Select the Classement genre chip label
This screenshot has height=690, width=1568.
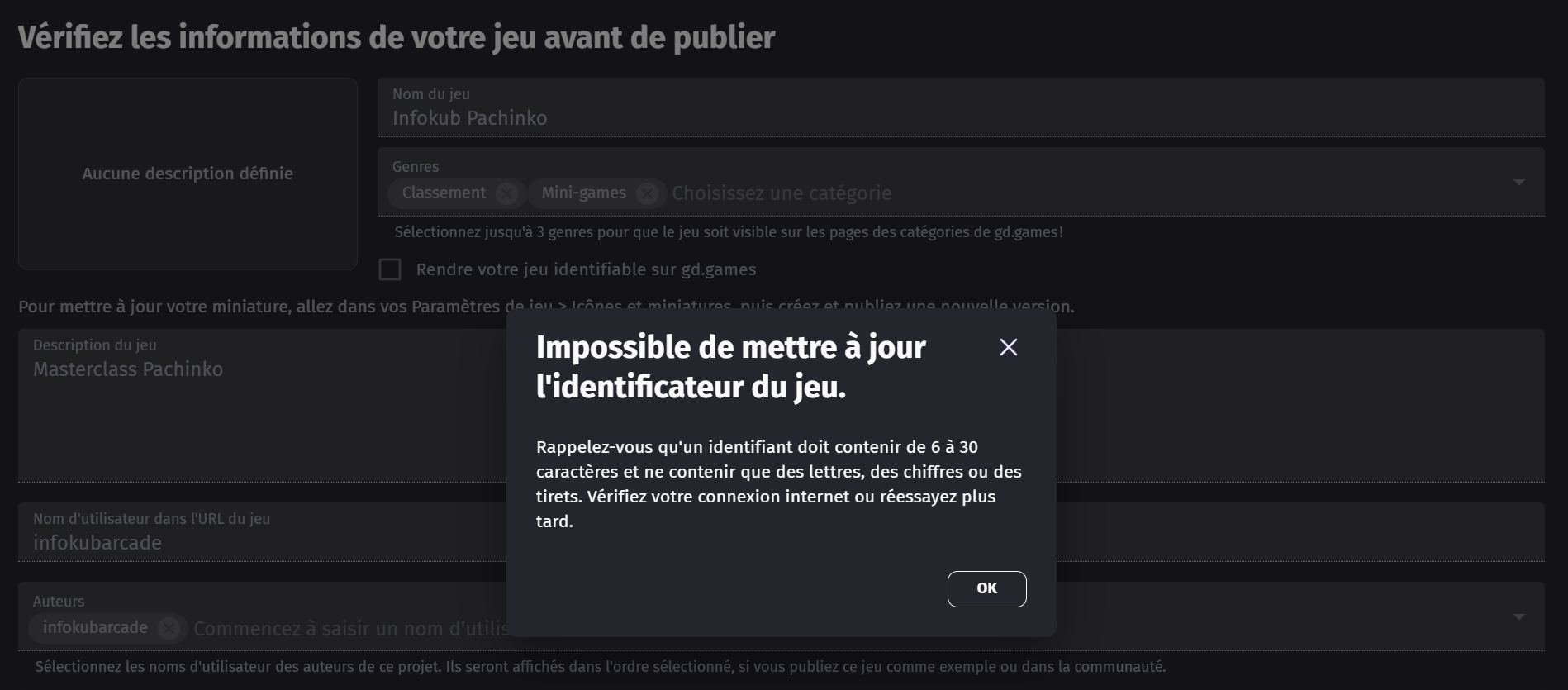(x=444, y=193)
